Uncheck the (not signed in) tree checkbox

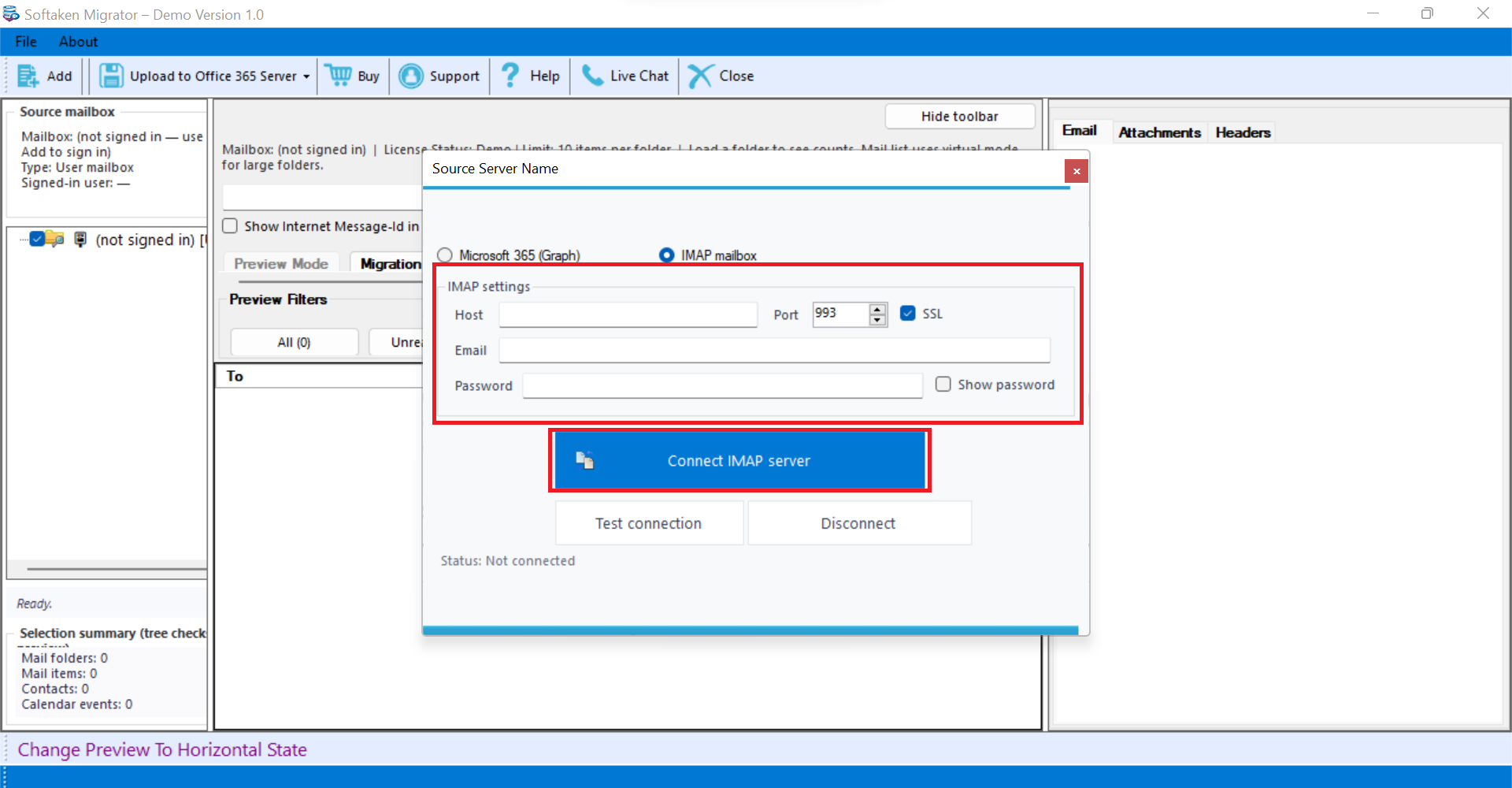(37, 239)
